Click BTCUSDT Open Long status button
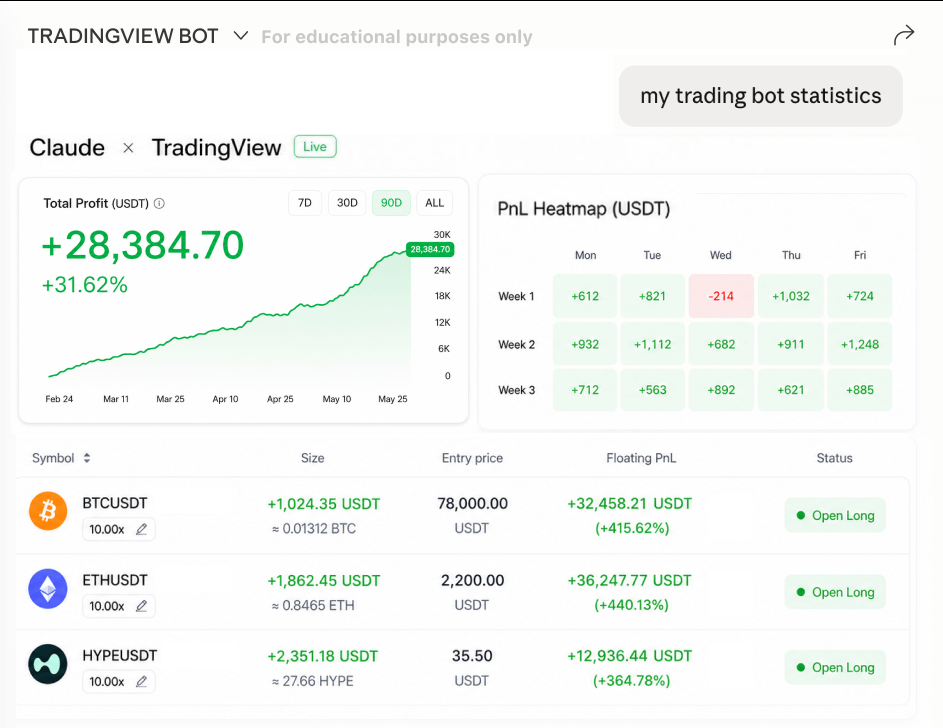Image resolution: width=943 pixels, height=728 pixels. [835, 515]
